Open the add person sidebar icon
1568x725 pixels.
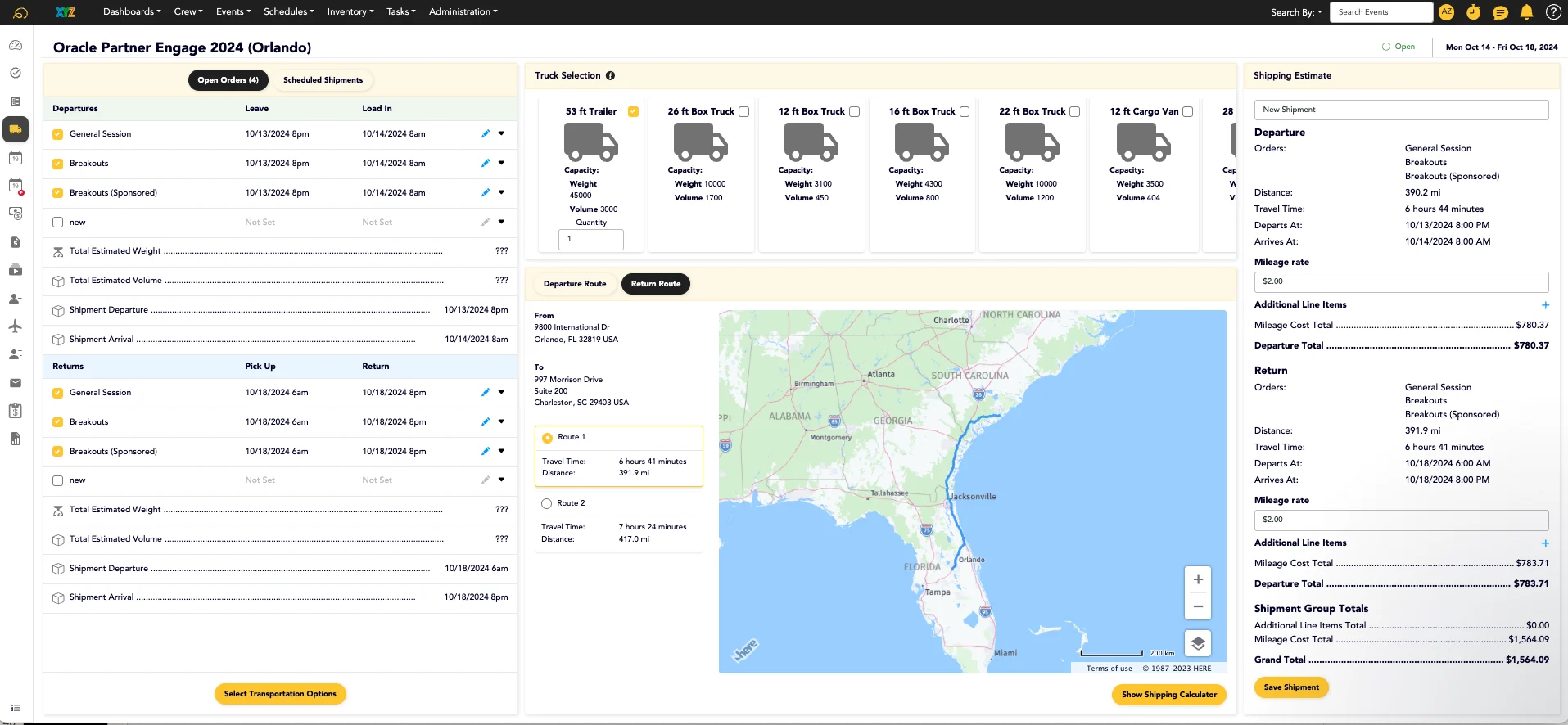pos(16,299)
